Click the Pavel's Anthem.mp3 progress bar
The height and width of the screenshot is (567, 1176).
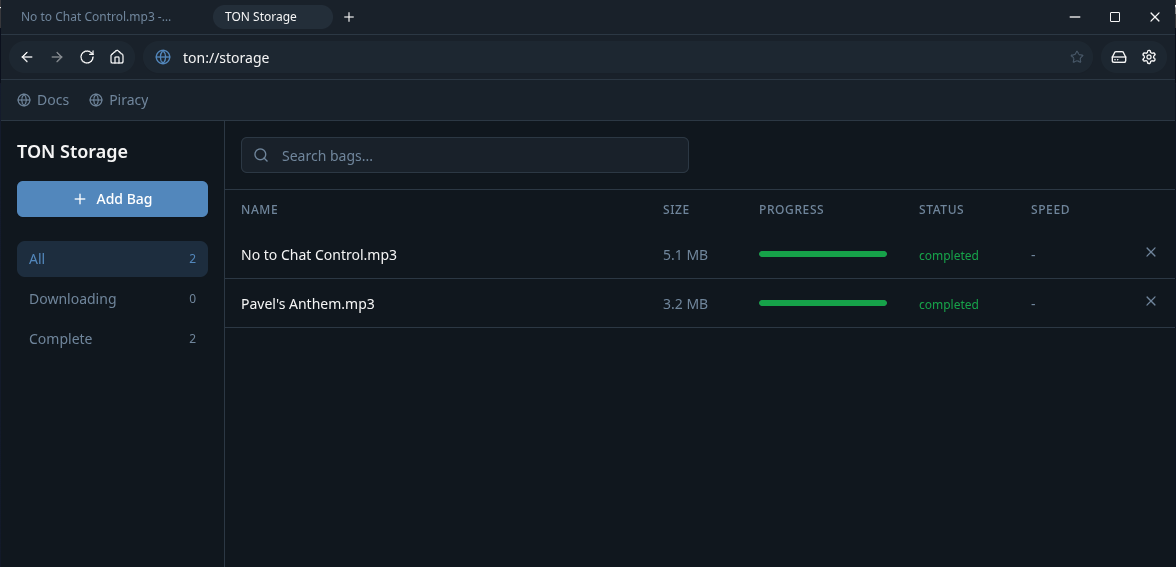[822, 303]
